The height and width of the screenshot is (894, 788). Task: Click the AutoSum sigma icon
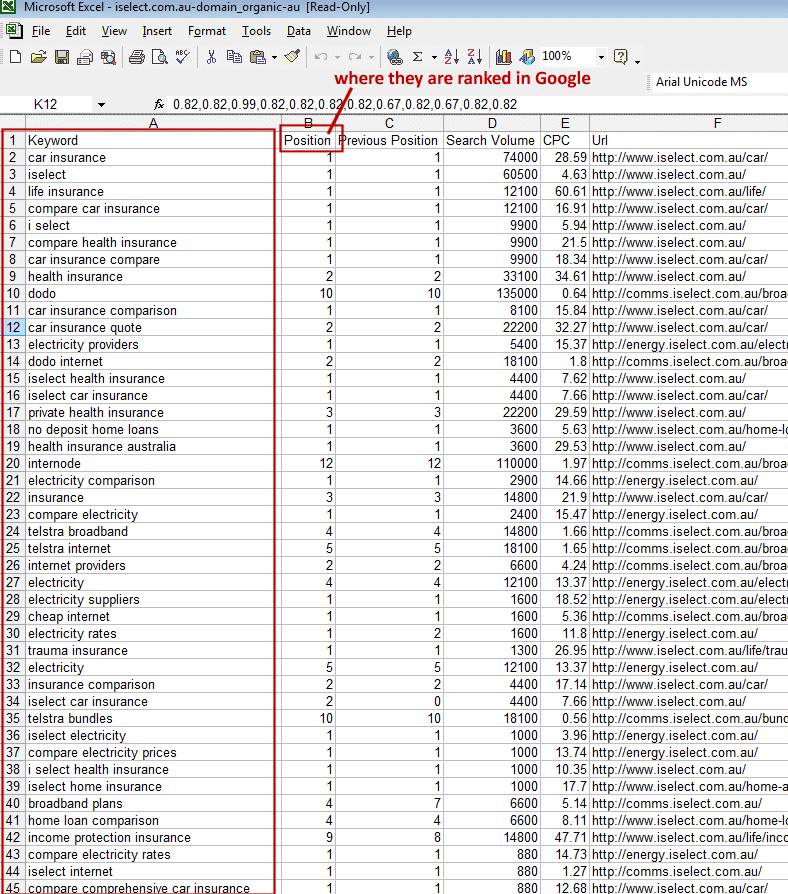(418, 56)
